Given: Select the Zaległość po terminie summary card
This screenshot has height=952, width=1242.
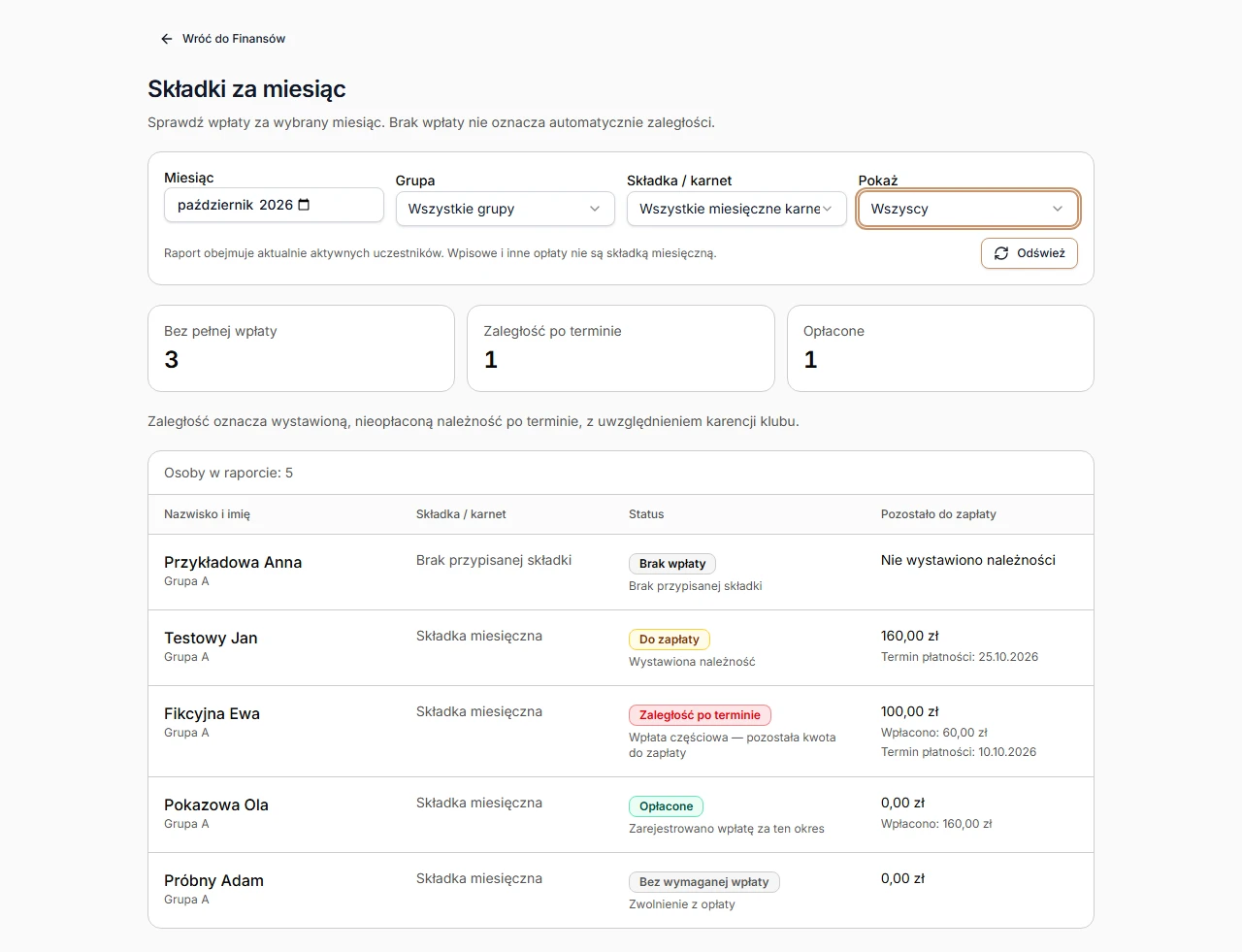Looking at the screenshot, I should click(621, 348).
